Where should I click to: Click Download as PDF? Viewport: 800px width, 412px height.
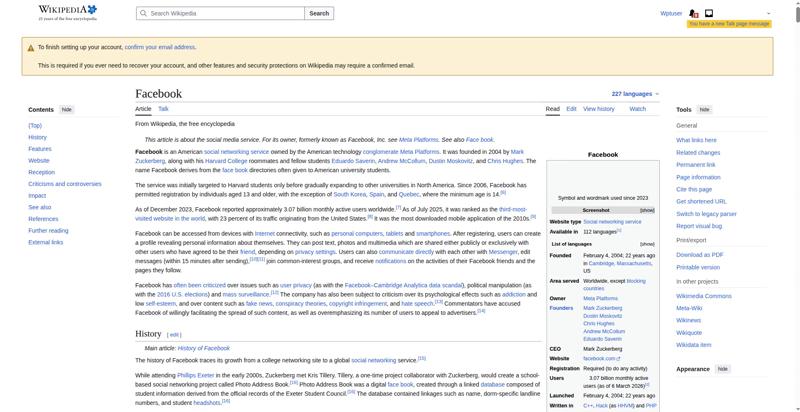700,255
